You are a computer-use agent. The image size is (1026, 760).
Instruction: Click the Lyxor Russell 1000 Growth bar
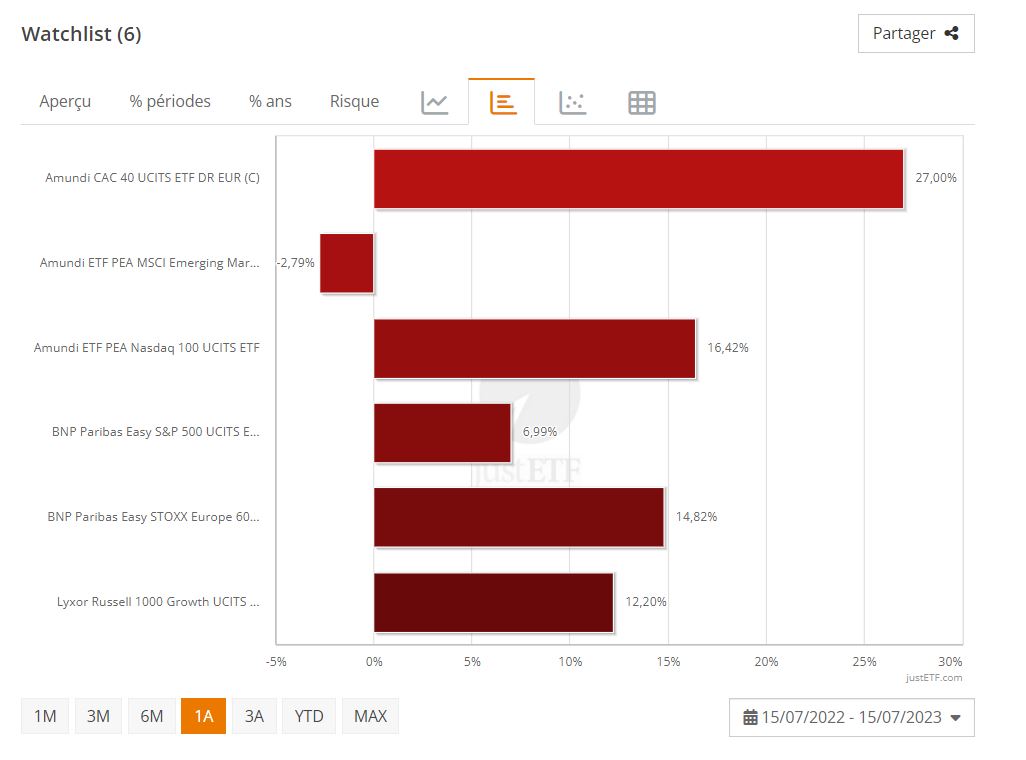493,602
